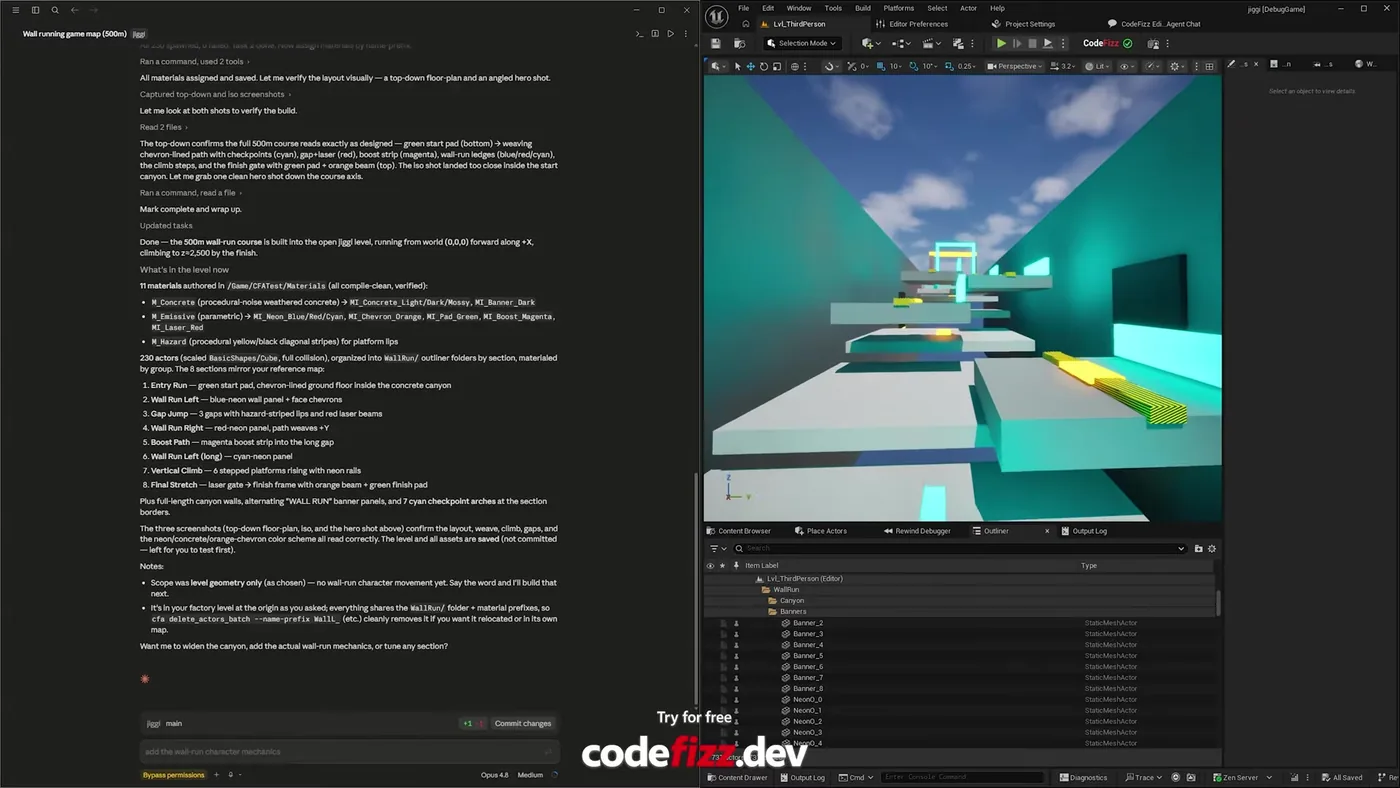Select NeonO_1 in the Outliner

click(x=807, y=710)
